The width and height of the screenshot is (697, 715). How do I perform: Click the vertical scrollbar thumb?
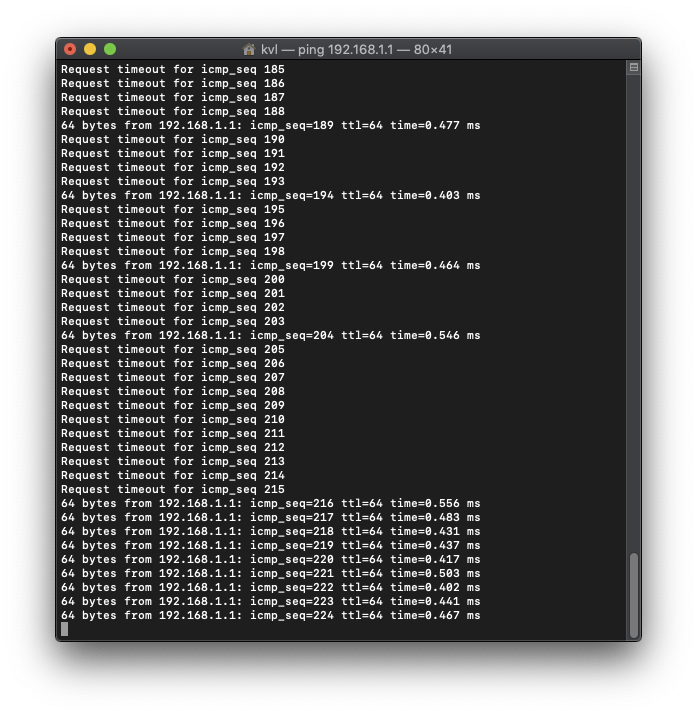pyautogui.click(x=634, y=595)
